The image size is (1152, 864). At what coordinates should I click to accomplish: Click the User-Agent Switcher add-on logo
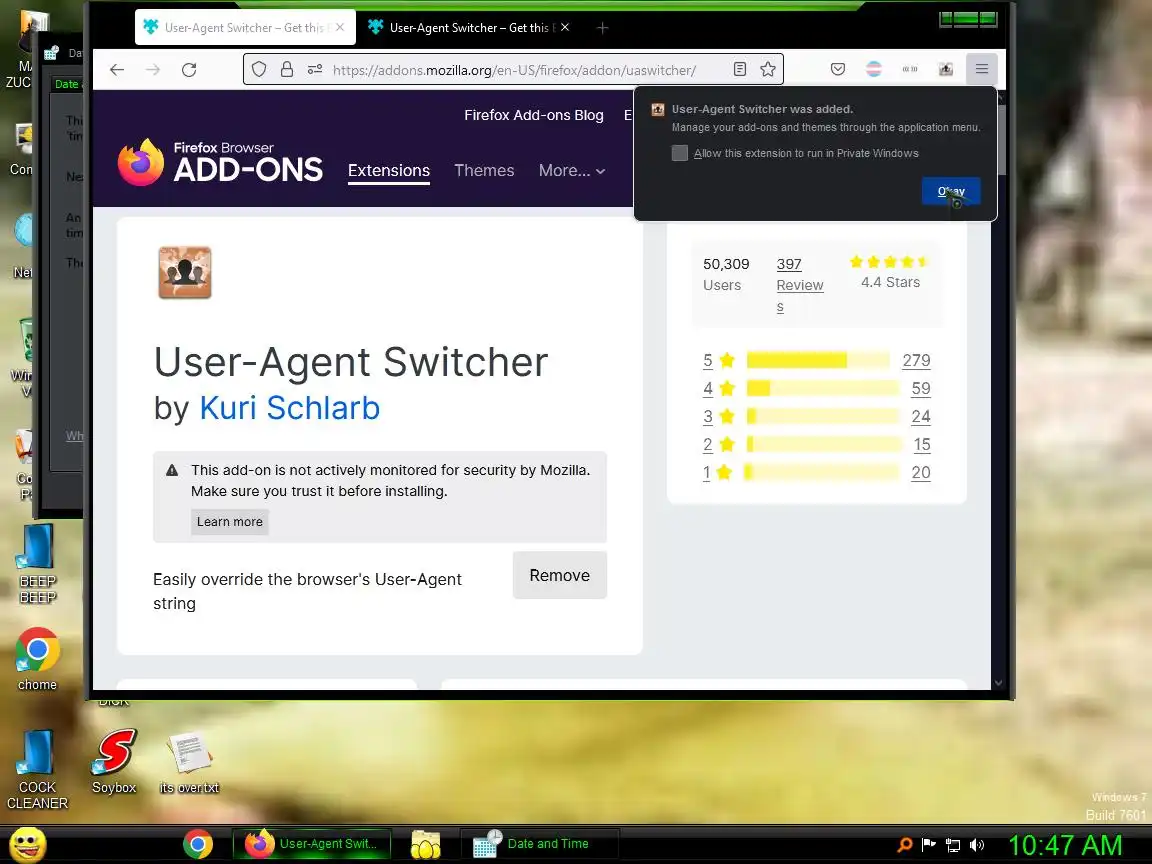[185, 273]
